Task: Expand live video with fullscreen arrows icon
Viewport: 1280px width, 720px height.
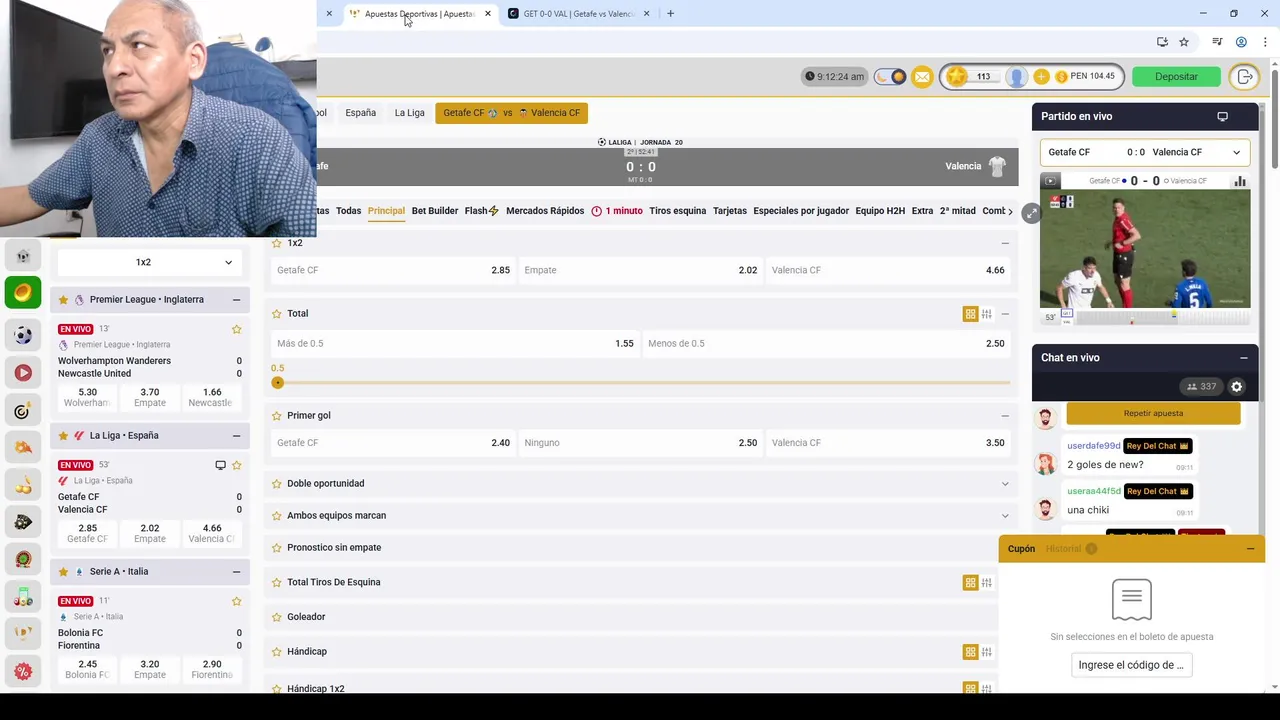Action: tap(1031, 214)
